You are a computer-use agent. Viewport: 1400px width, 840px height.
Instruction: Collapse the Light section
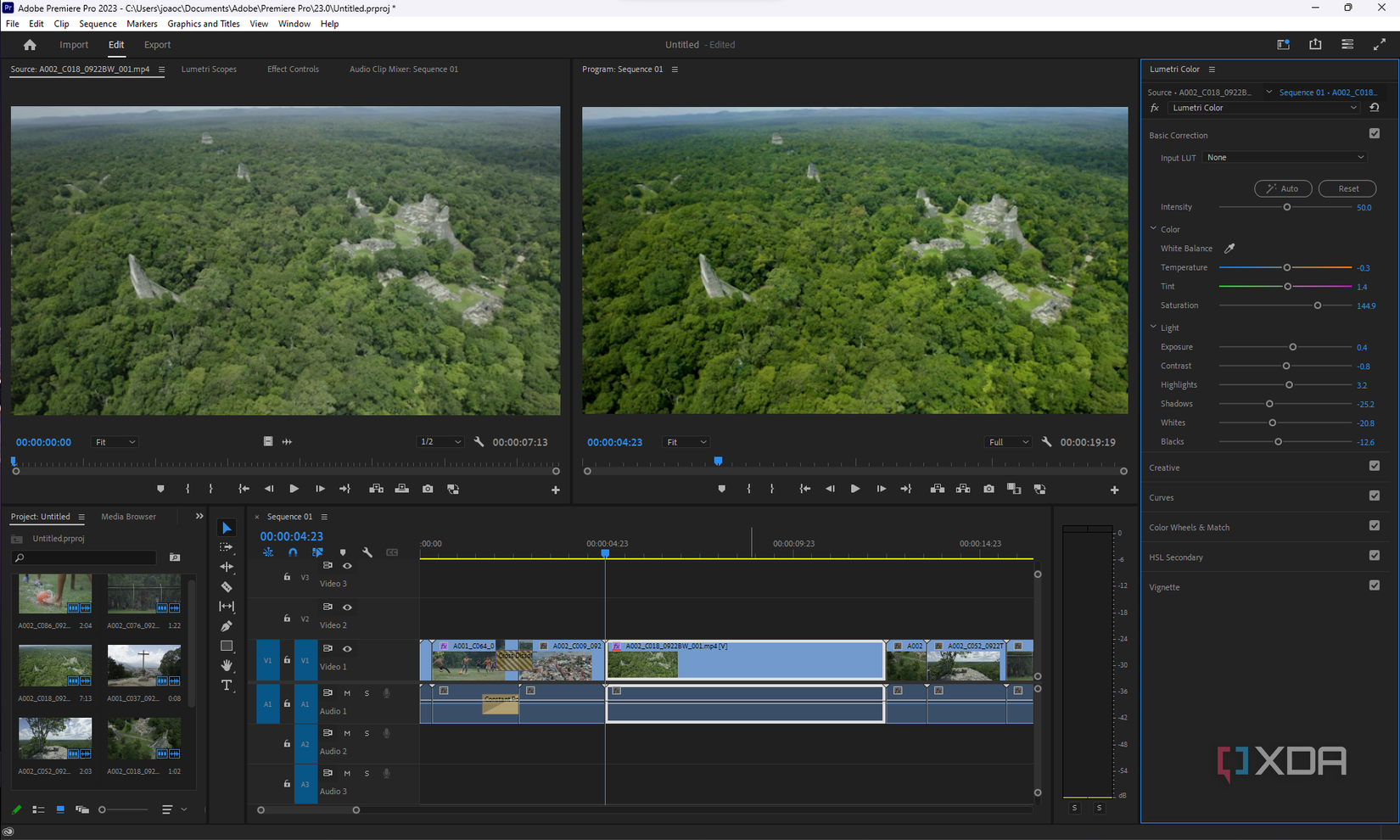(1153, 328)
